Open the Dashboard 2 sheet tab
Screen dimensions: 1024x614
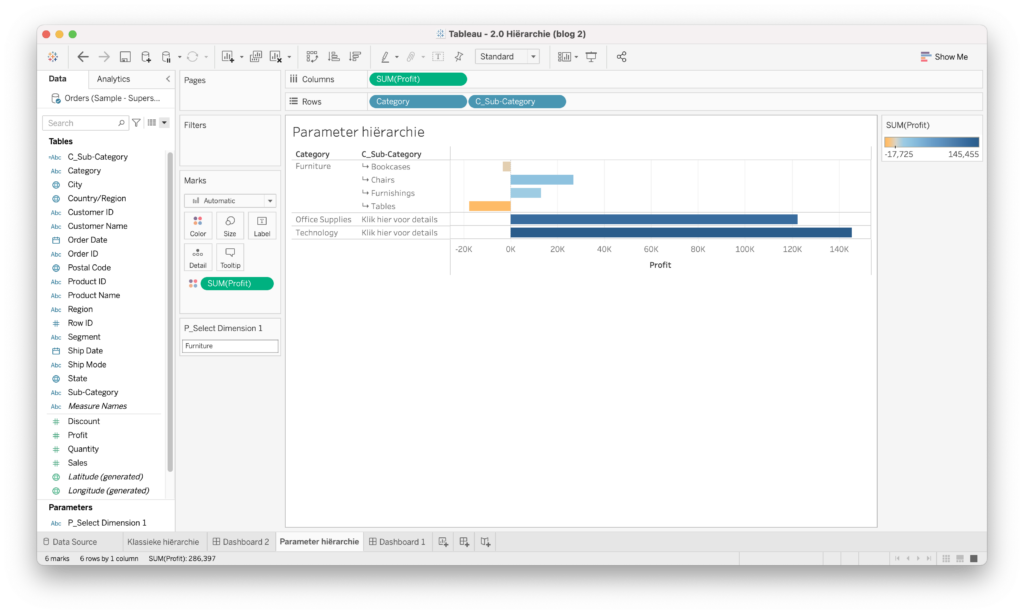240,542
